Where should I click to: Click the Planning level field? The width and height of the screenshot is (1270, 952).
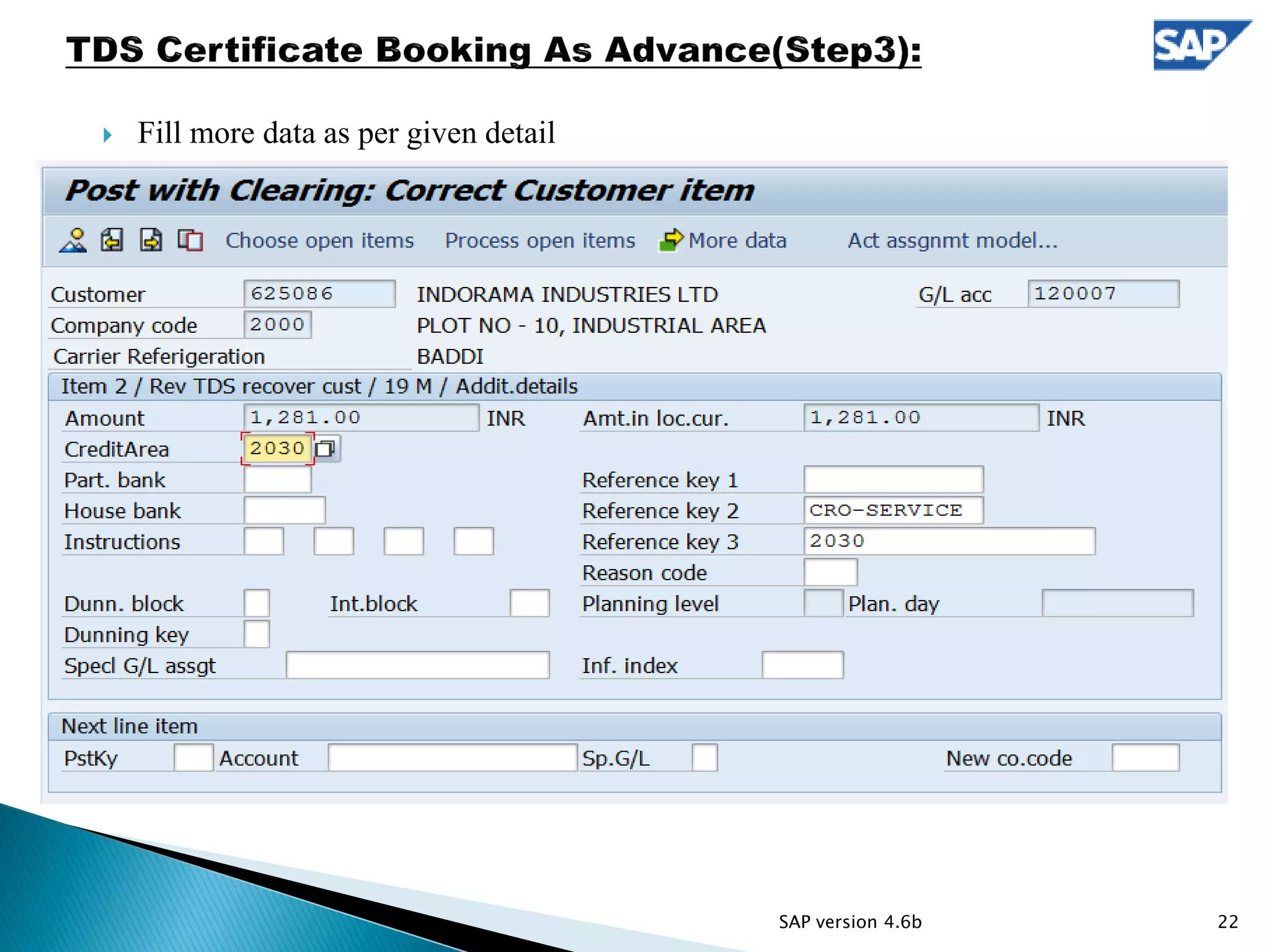(824, 603)
